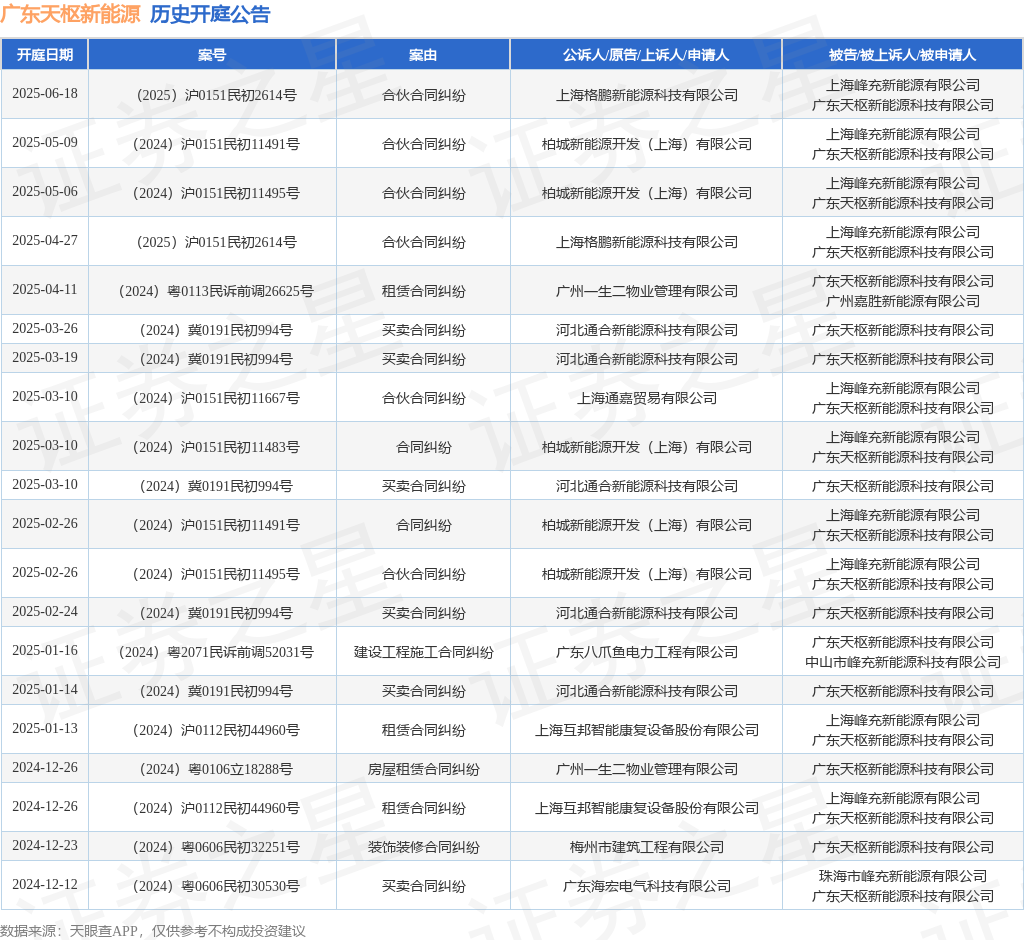Click case number (2024)沪0151民初11483号
1024x940 pixels.
click(x=216, y=447)
